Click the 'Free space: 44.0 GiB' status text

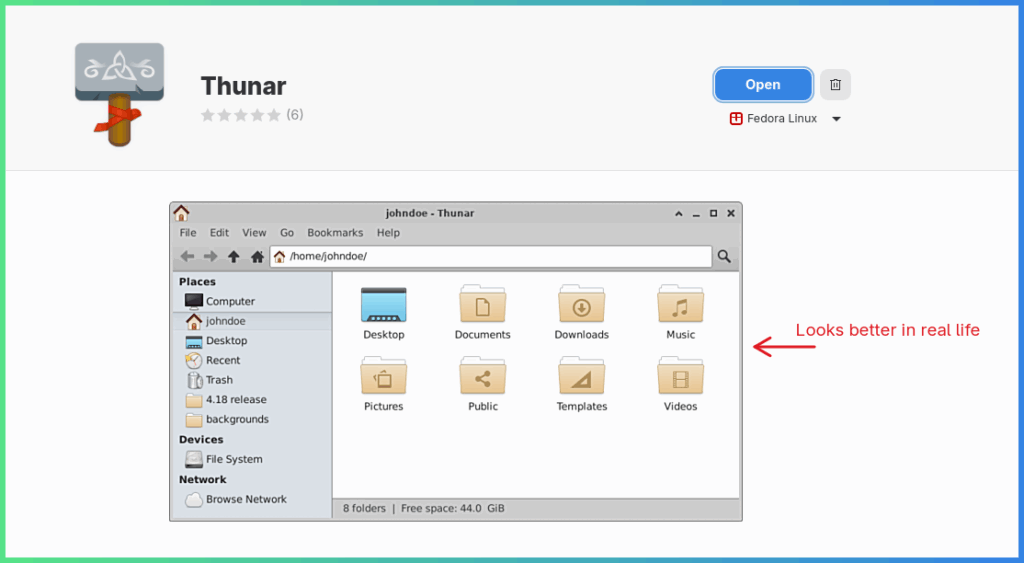pos(453,508)
